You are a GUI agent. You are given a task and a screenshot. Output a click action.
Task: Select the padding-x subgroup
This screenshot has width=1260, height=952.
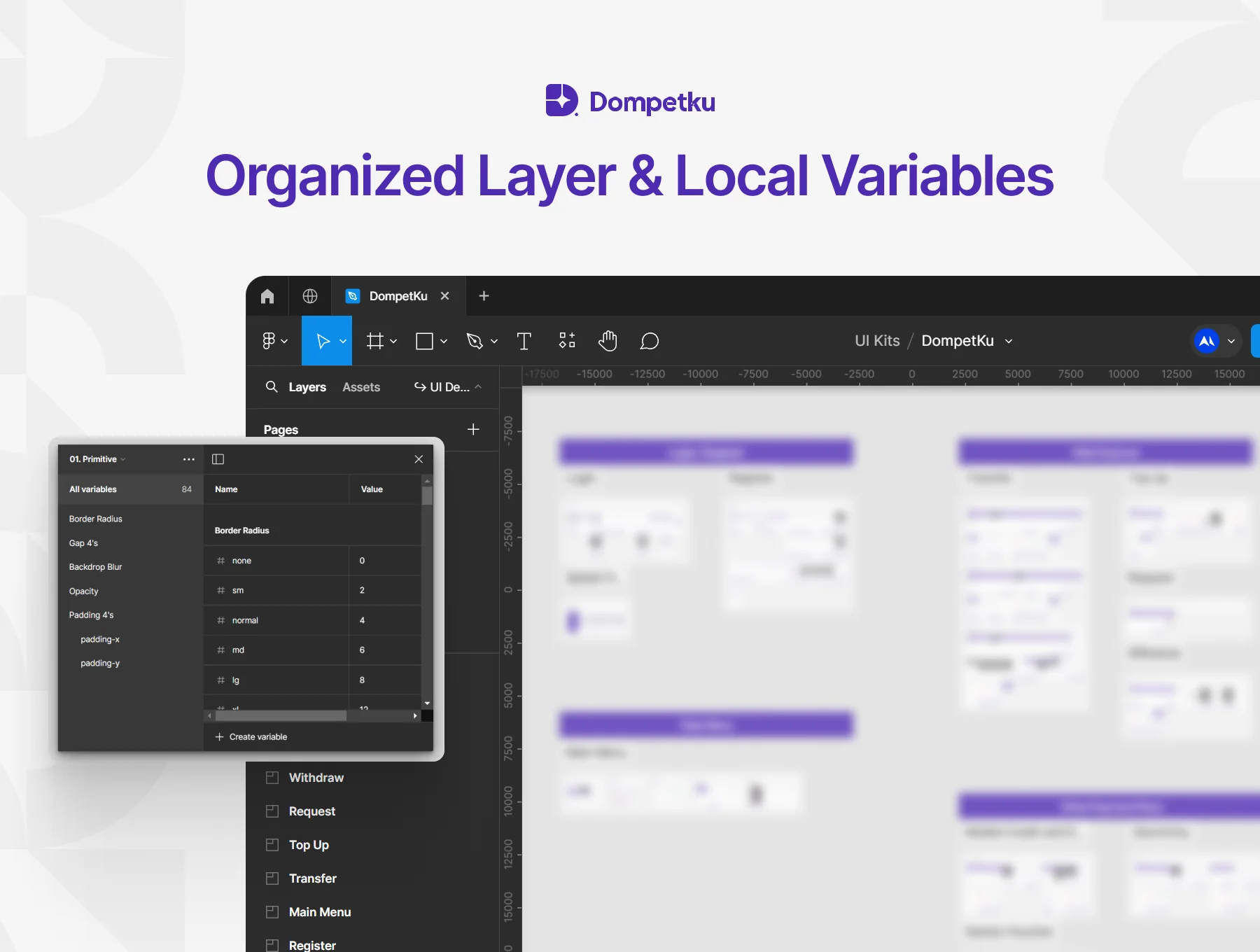tap(100, 639)
